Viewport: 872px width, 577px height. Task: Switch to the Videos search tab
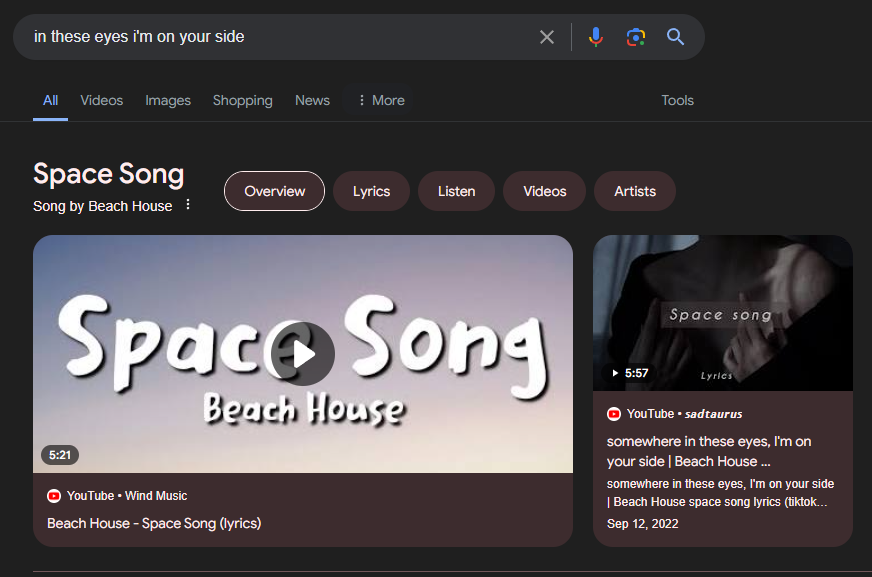[x=102, y=101]
